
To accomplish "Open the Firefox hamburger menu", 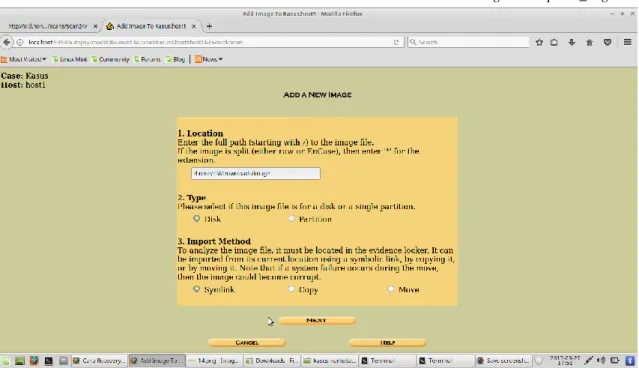I will coord(628,42).
